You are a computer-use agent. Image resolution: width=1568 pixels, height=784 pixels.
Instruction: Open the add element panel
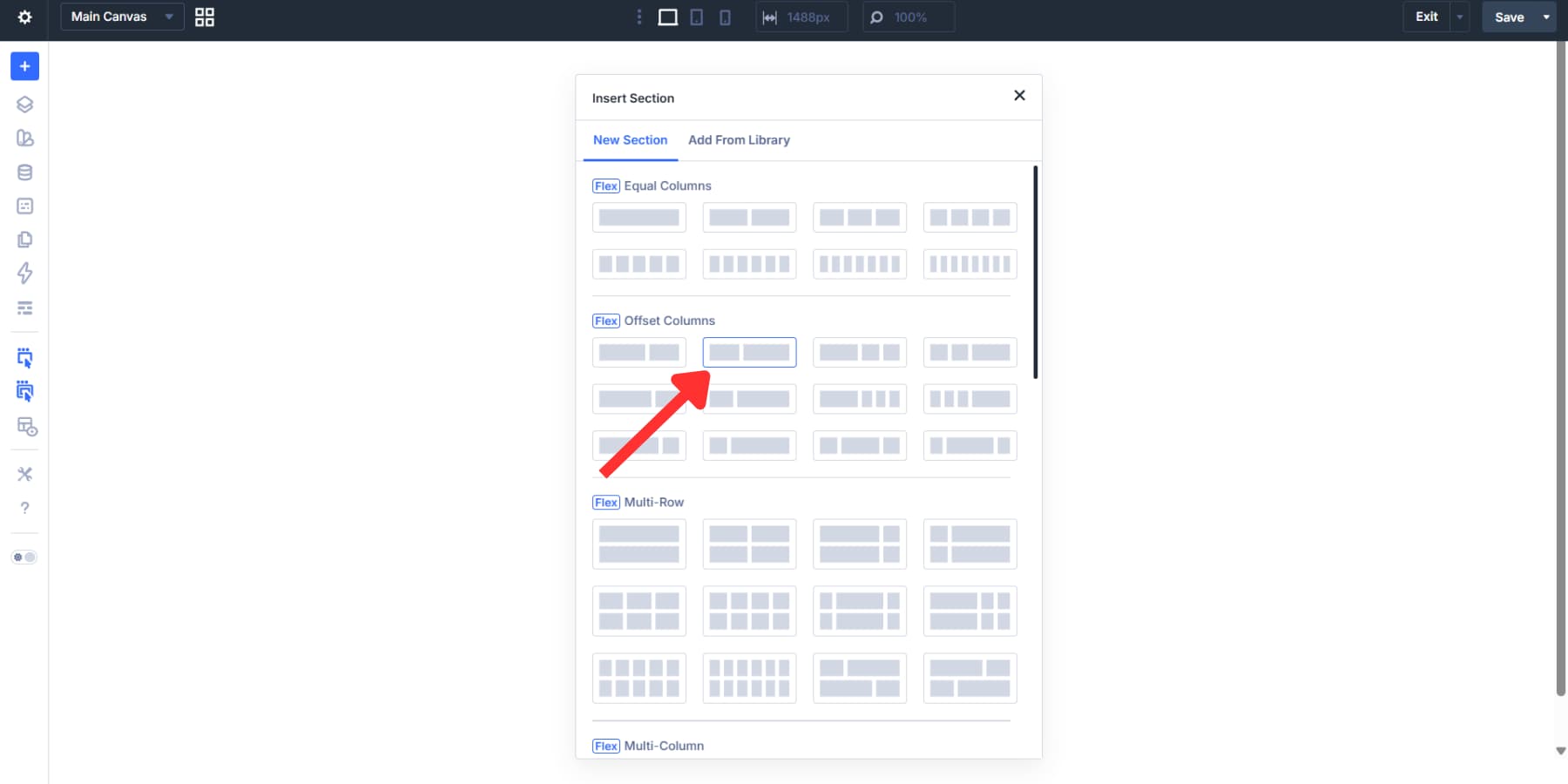click(x=24, y=65)
